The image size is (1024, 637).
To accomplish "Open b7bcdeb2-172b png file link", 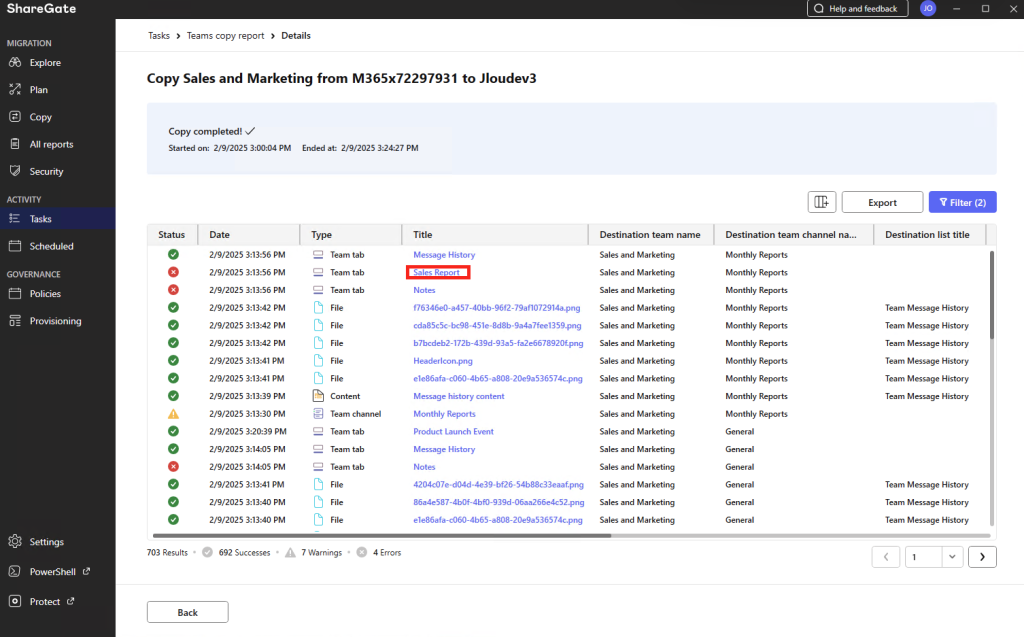I will point(498,343).
